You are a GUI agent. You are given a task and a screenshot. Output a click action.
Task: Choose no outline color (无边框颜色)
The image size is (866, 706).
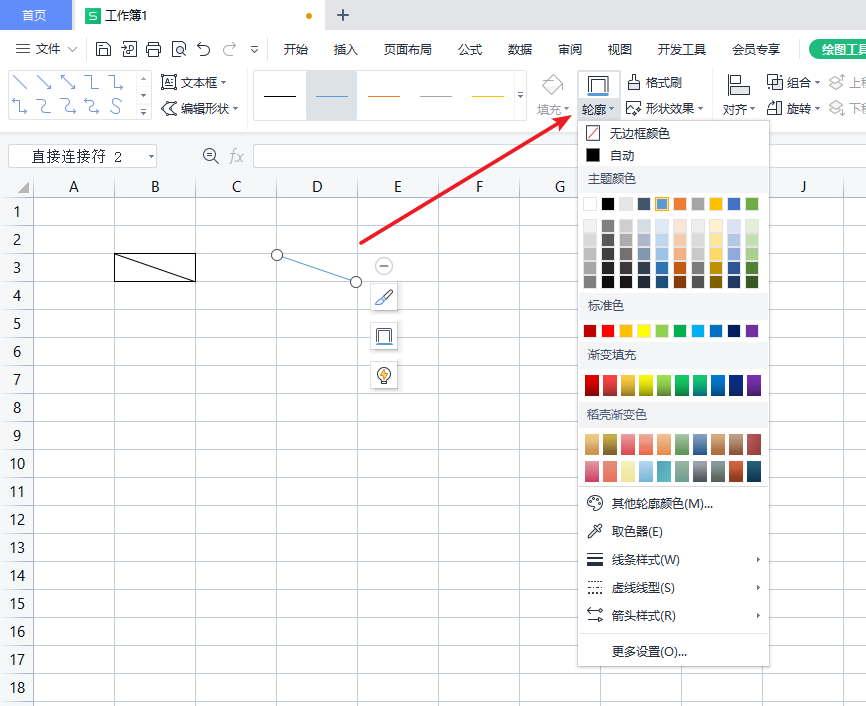639,133
